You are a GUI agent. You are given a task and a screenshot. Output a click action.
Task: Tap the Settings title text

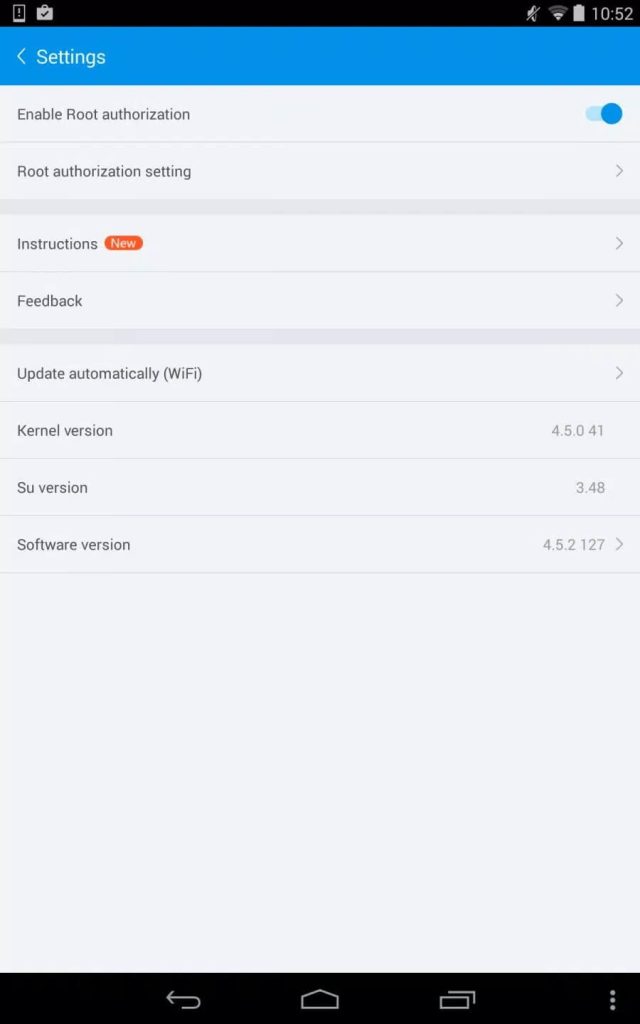coord(71,57)
